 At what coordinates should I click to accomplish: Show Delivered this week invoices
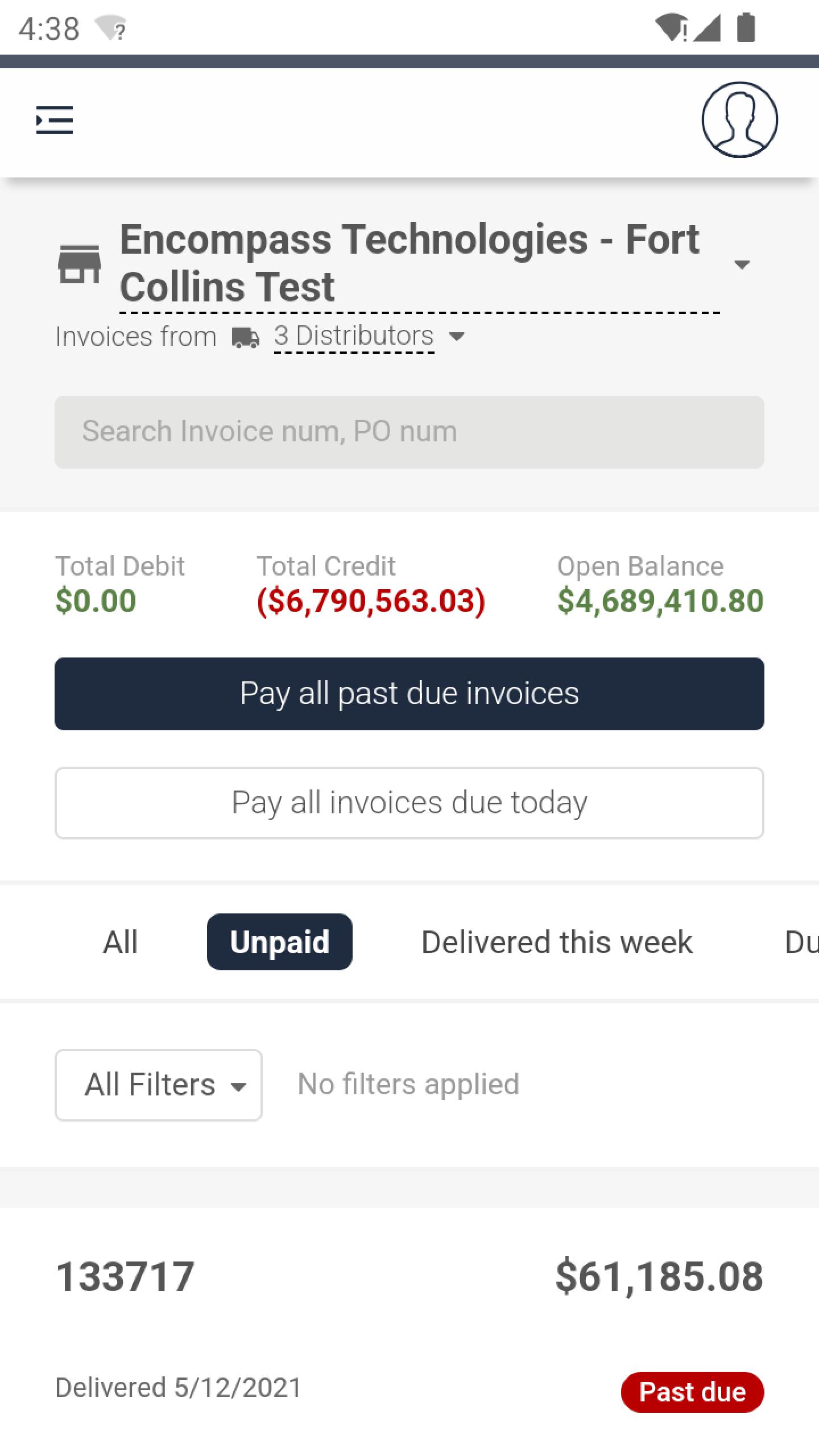(557, 942)
